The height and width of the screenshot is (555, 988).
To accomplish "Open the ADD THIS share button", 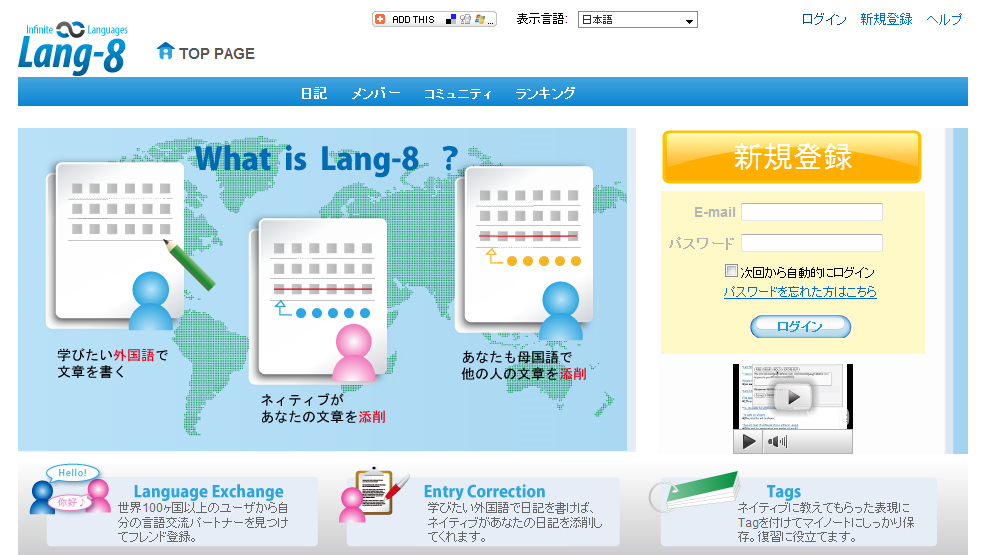I will [x=434, y=20].
